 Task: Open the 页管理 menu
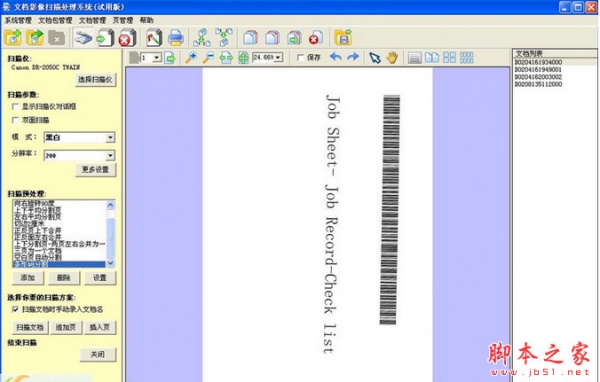pos(122,20)
